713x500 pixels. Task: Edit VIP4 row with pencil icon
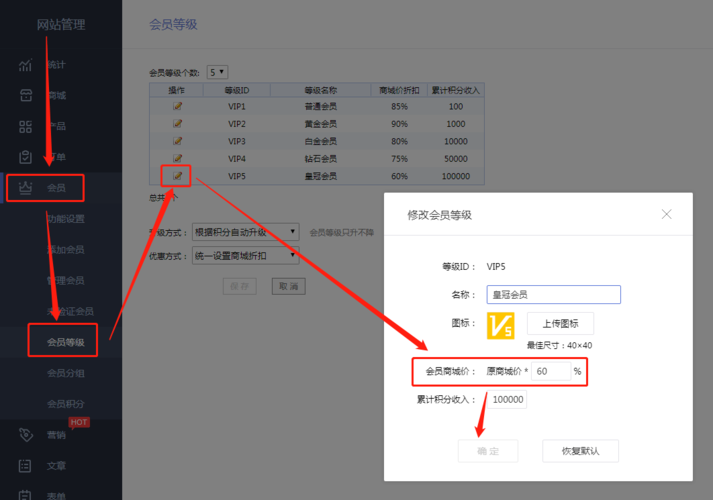tap(177, 158)
